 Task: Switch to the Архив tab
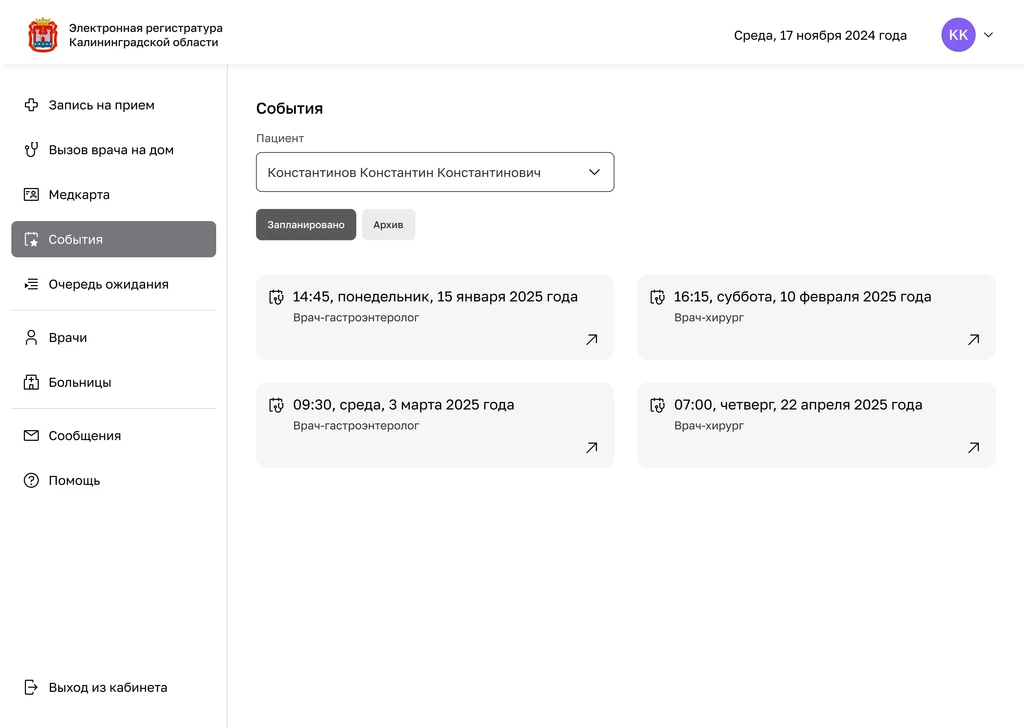tap(388, 225)
